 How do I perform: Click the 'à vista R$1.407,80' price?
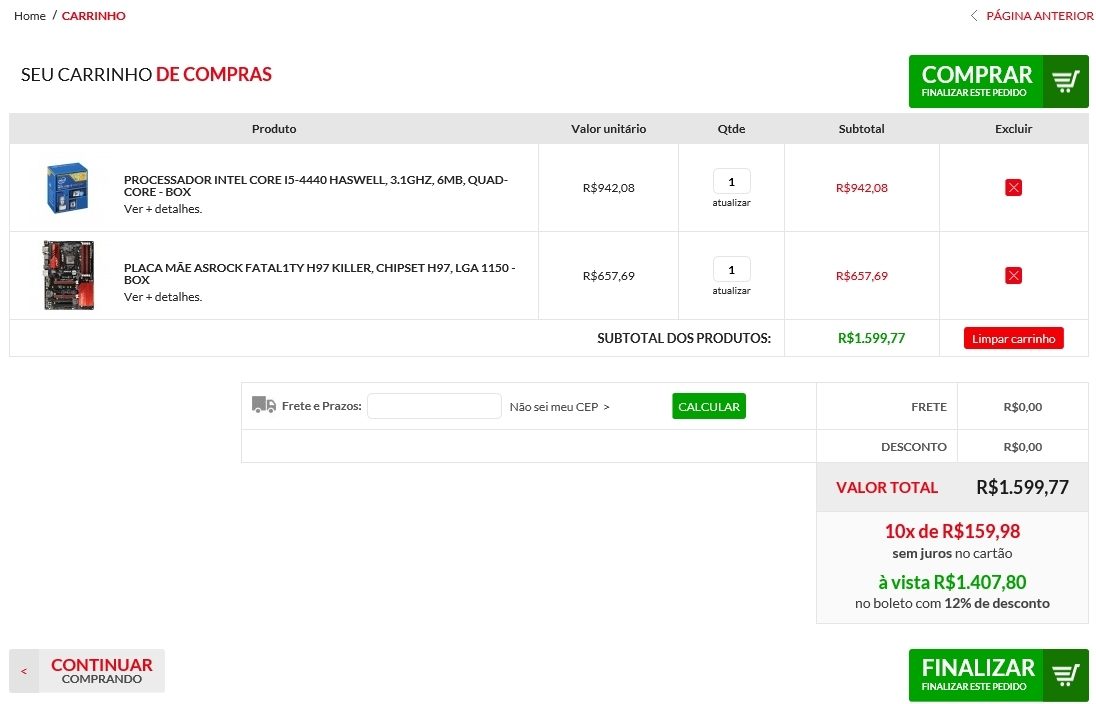point(952,582)
